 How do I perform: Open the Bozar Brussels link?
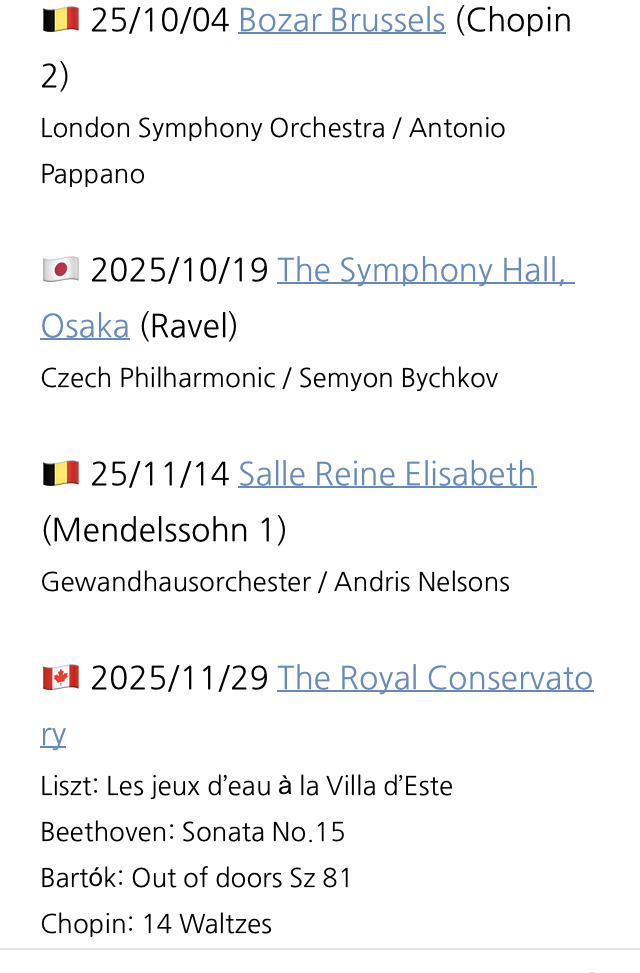(341, 20)
